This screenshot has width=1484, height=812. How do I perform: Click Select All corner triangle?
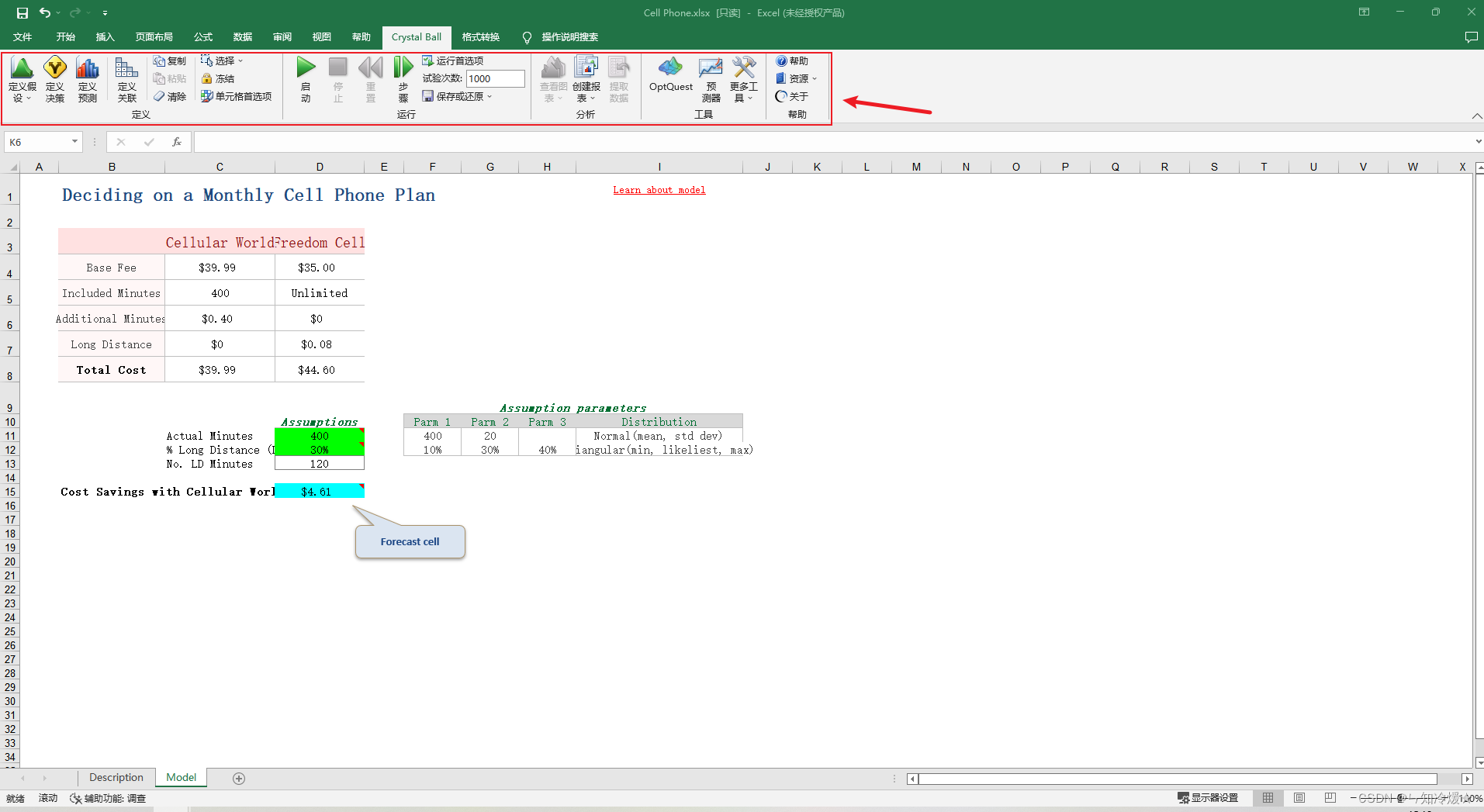[12, 167]
